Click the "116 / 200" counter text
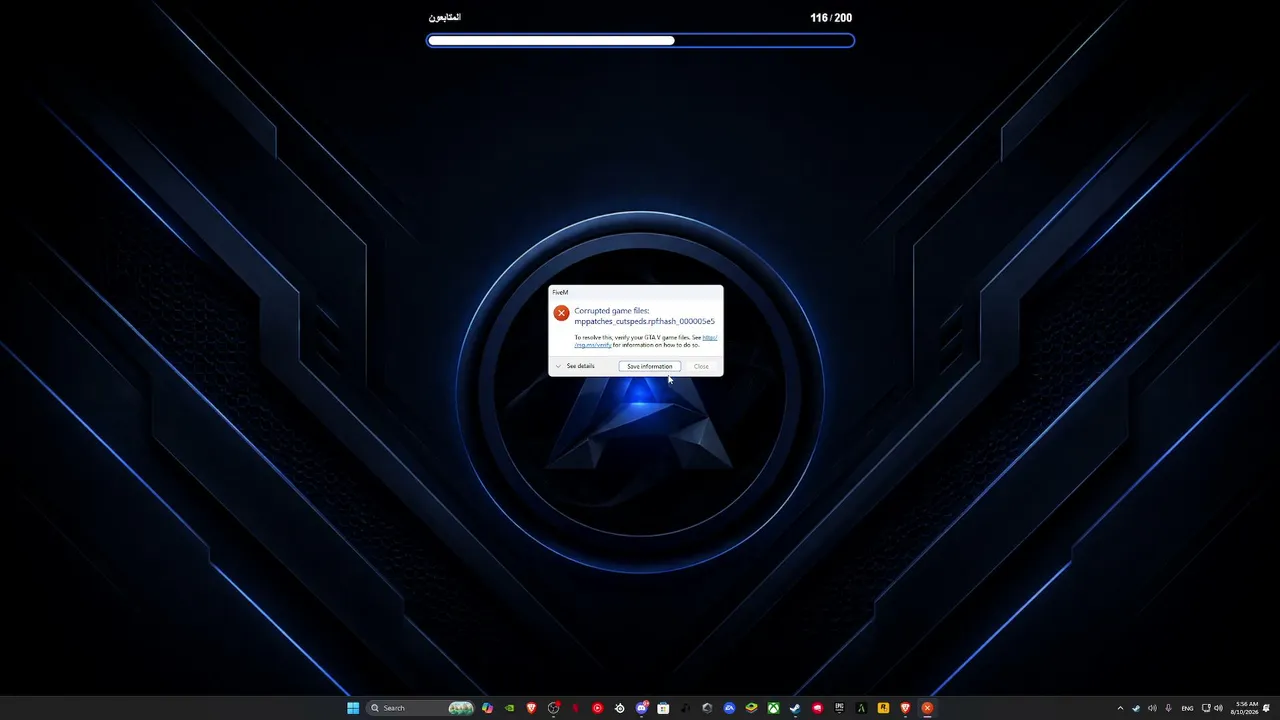The height and width of the screenshot is (720, 1280). coord(831,18)
